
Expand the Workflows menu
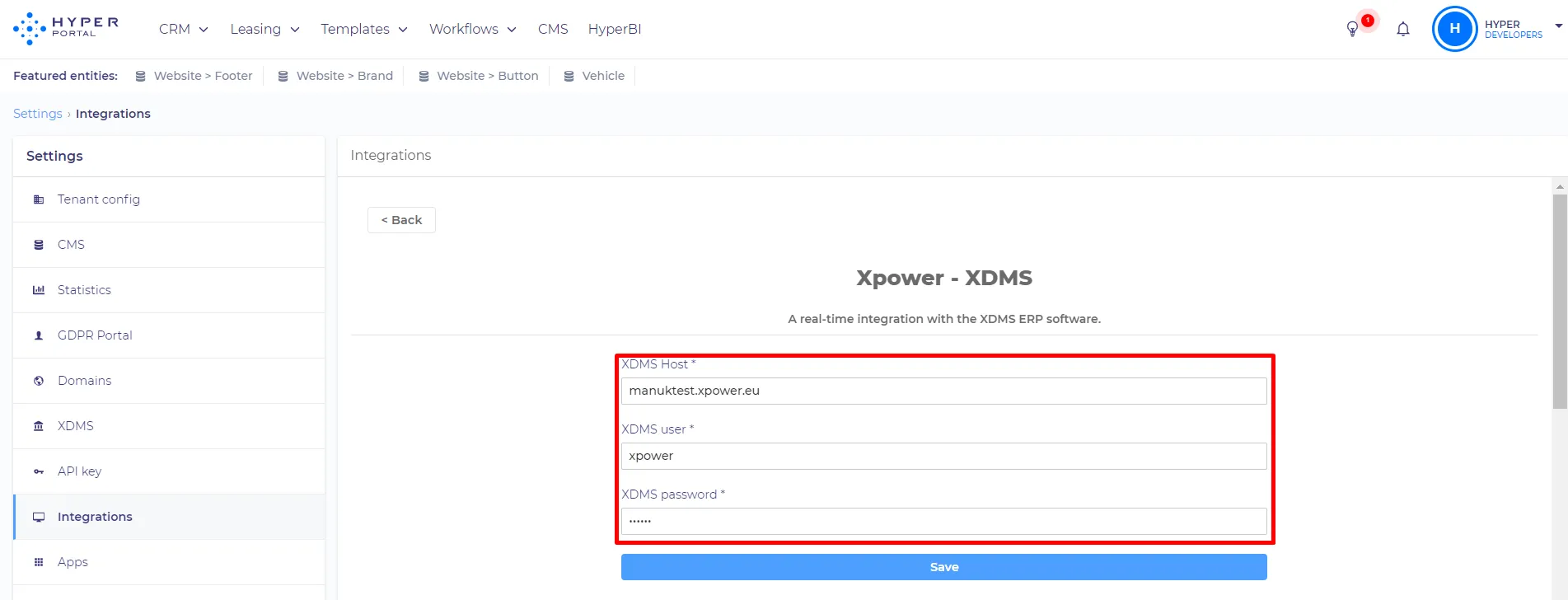tap(473, 29)
